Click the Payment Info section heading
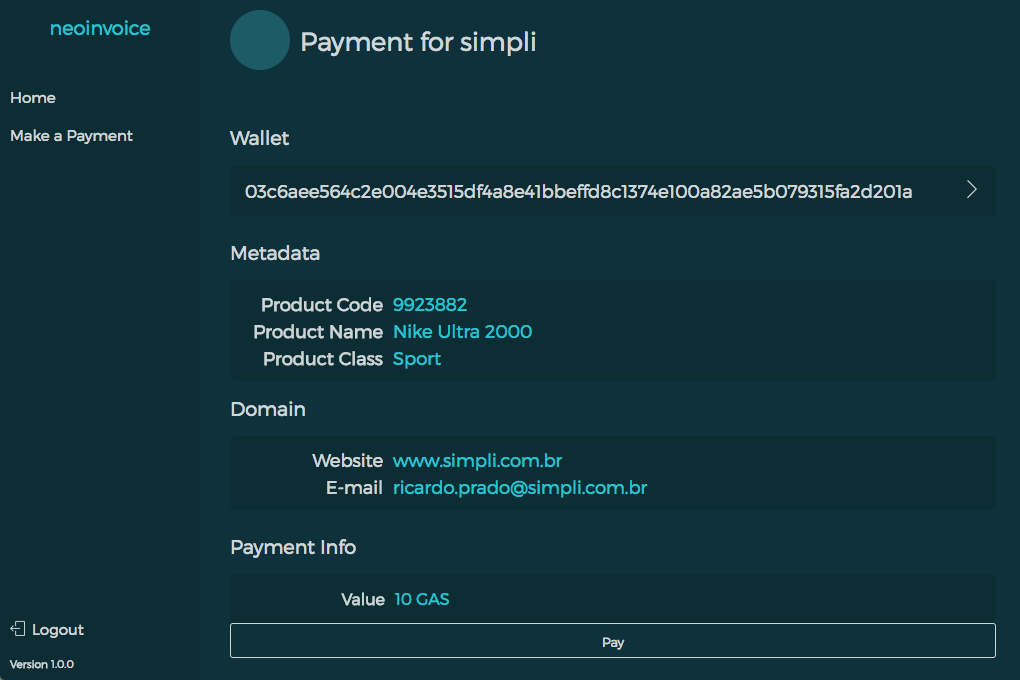Screen dimensions: 1020x680 click(293, 547)
